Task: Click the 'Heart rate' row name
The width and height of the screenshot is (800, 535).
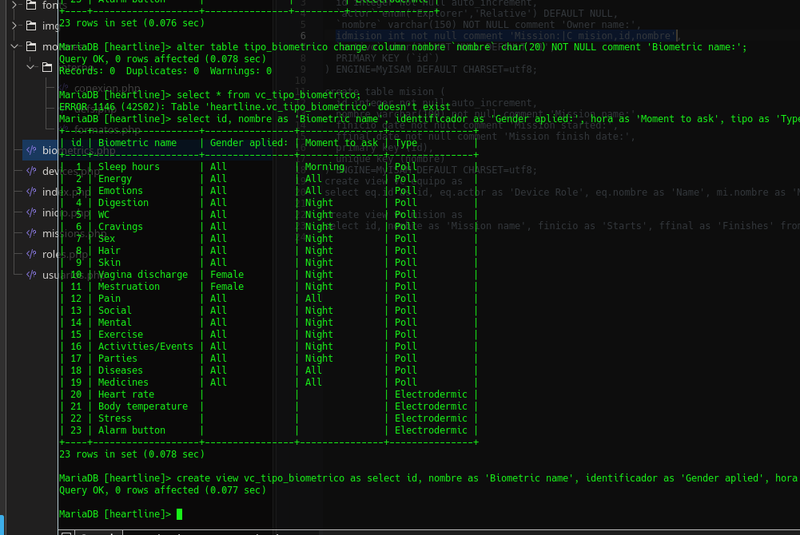Action: click(126, 394)
